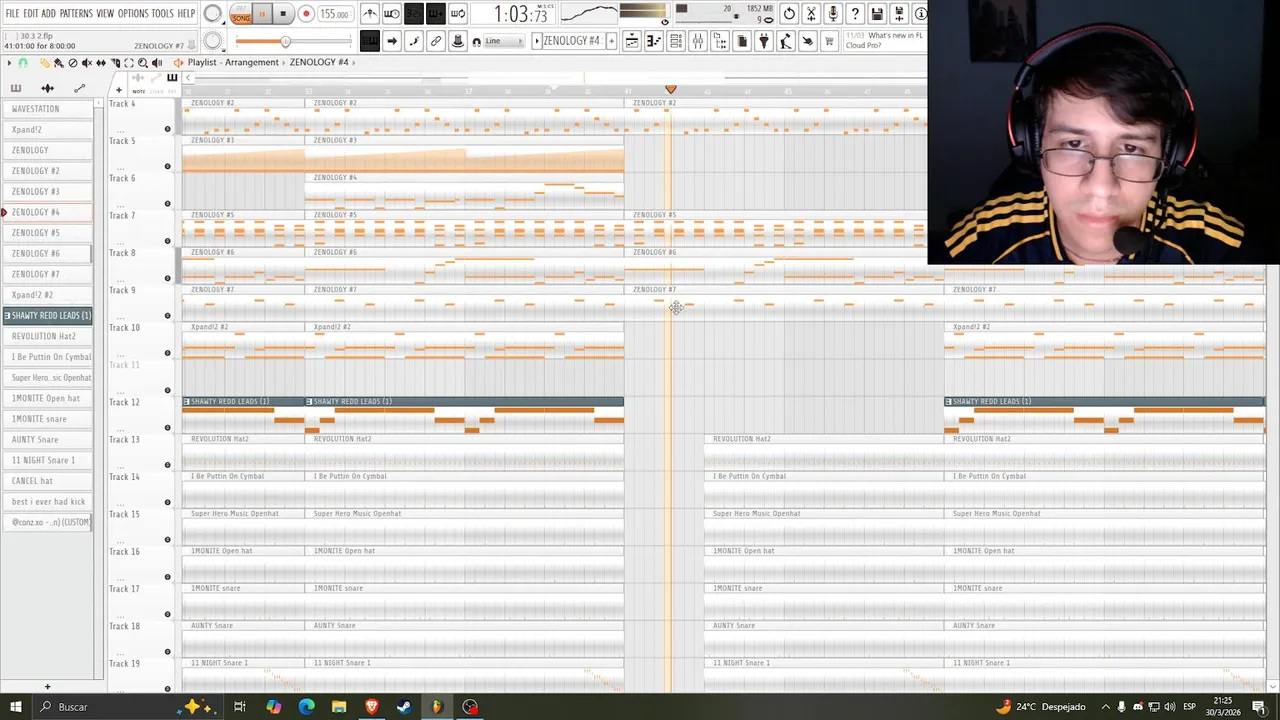Stop playback with stop button
Screen dimensions: 1280x720
click(x=283, y=14)
